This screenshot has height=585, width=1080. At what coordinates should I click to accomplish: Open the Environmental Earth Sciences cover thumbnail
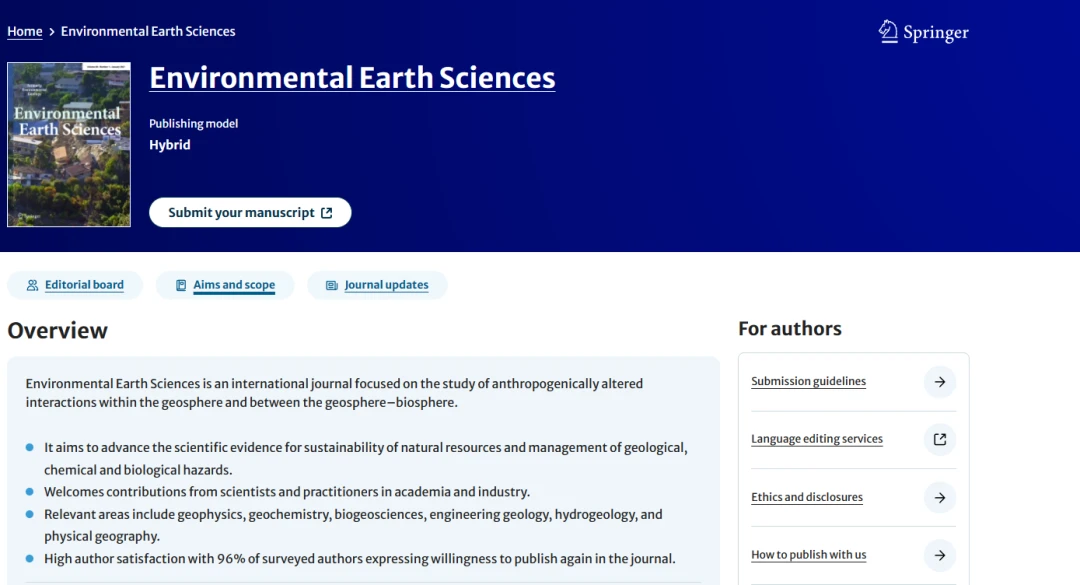pyautogui.click(x=69, y=145)
